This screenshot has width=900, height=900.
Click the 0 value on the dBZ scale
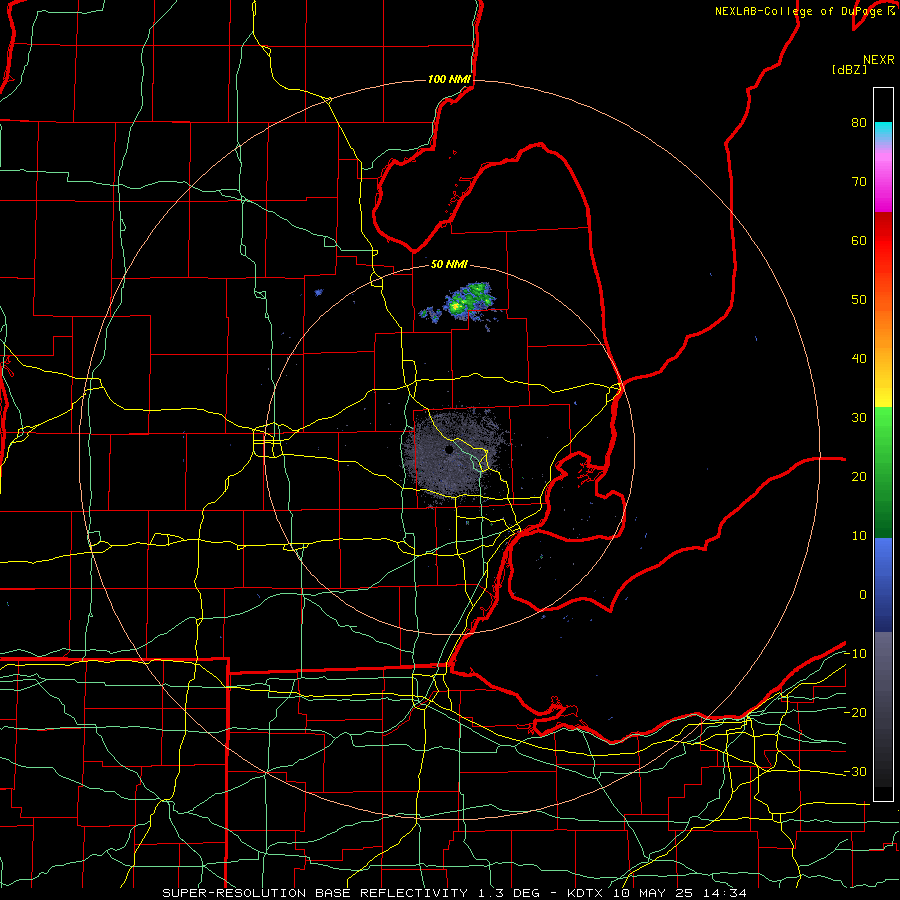click(x=863, y=595)
